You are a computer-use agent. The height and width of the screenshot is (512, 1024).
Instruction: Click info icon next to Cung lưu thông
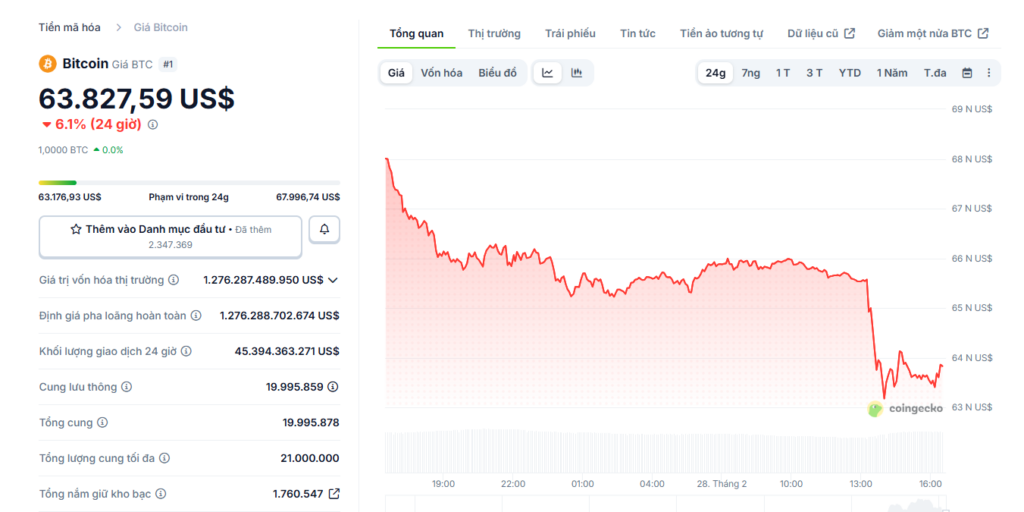(126, 387)
